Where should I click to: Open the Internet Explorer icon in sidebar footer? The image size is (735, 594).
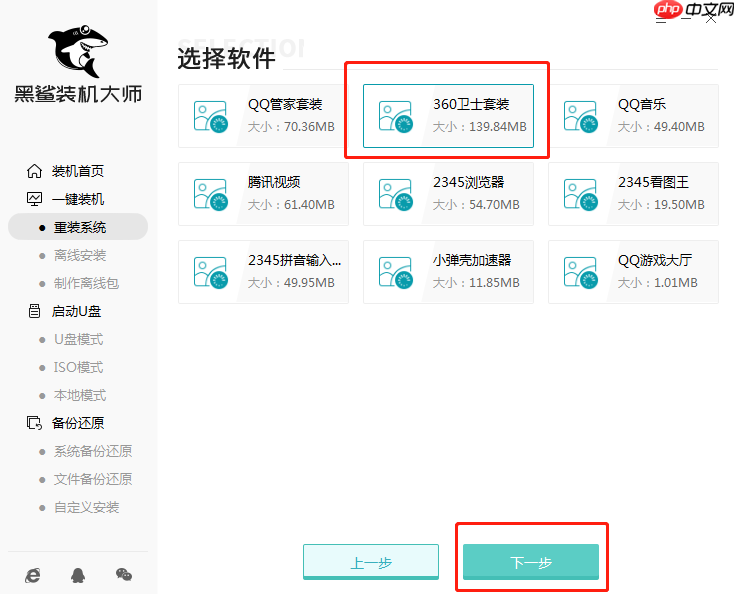pyautogui.click(x=32, y=575)
